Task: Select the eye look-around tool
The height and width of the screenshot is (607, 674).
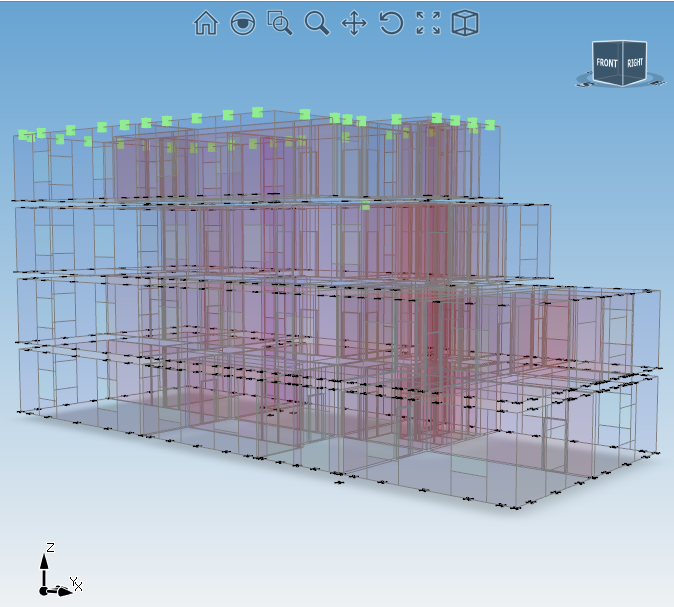Action: [x=242, y=23]
